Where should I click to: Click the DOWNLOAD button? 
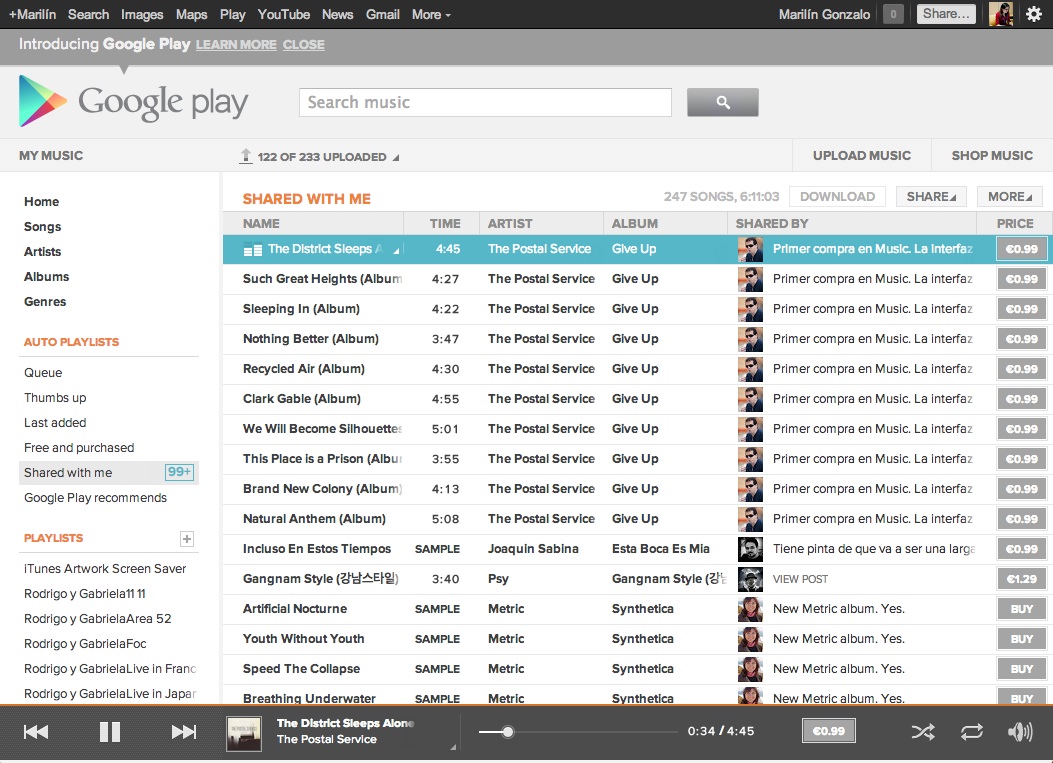[x=837, y=197]
